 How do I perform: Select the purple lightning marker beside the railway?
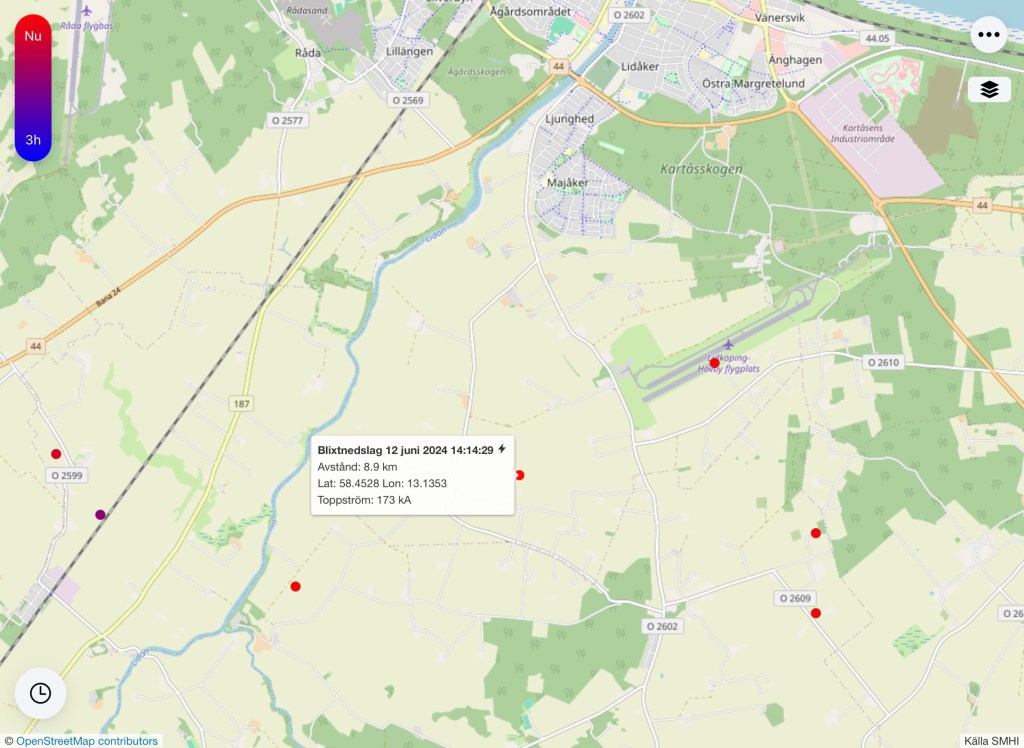100,515
